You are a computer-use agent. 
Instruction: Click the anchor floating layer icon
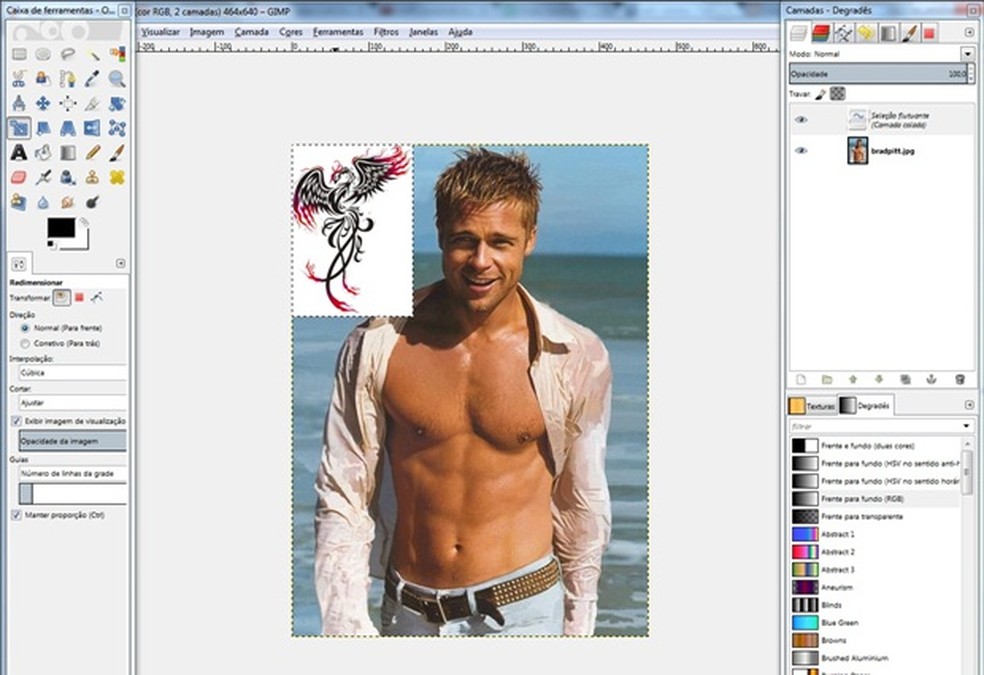[932, 380]
